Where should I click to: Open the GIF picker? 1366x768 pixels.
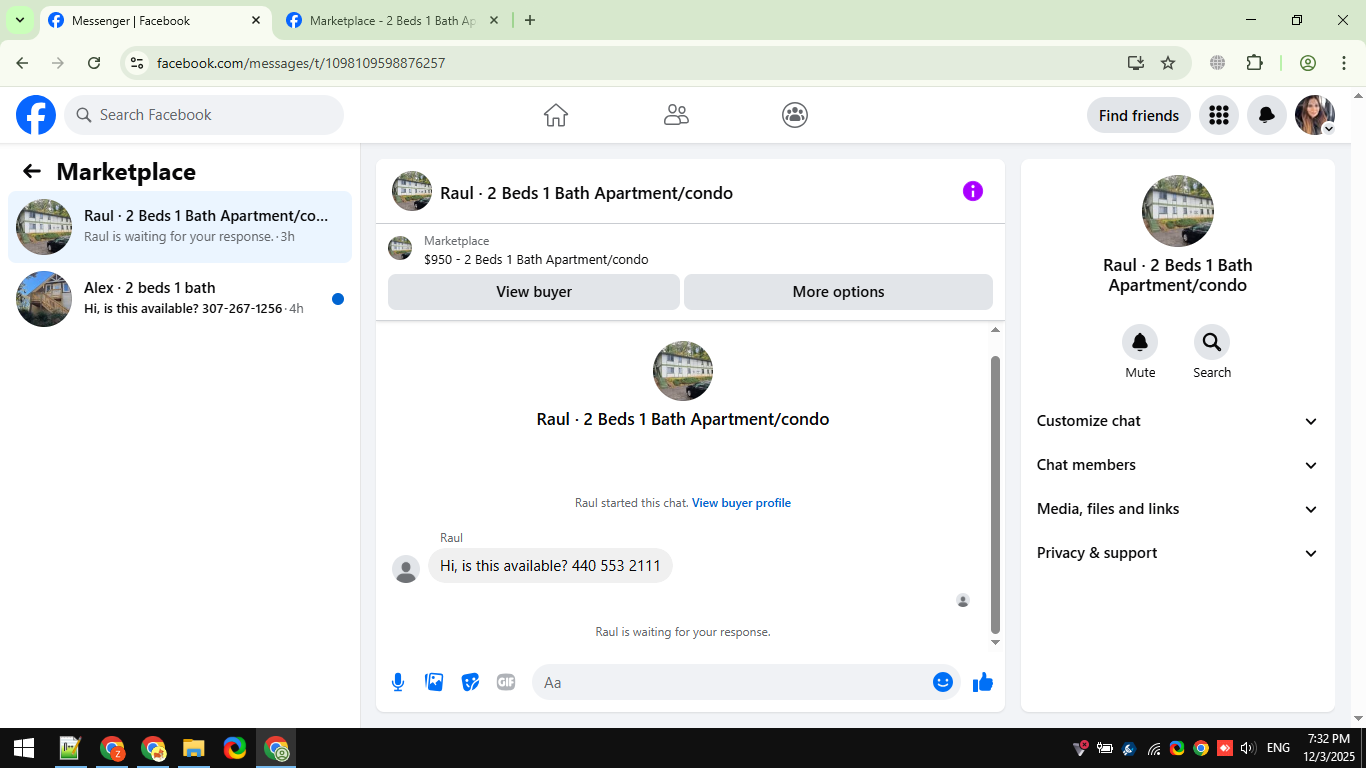(506, 682)
